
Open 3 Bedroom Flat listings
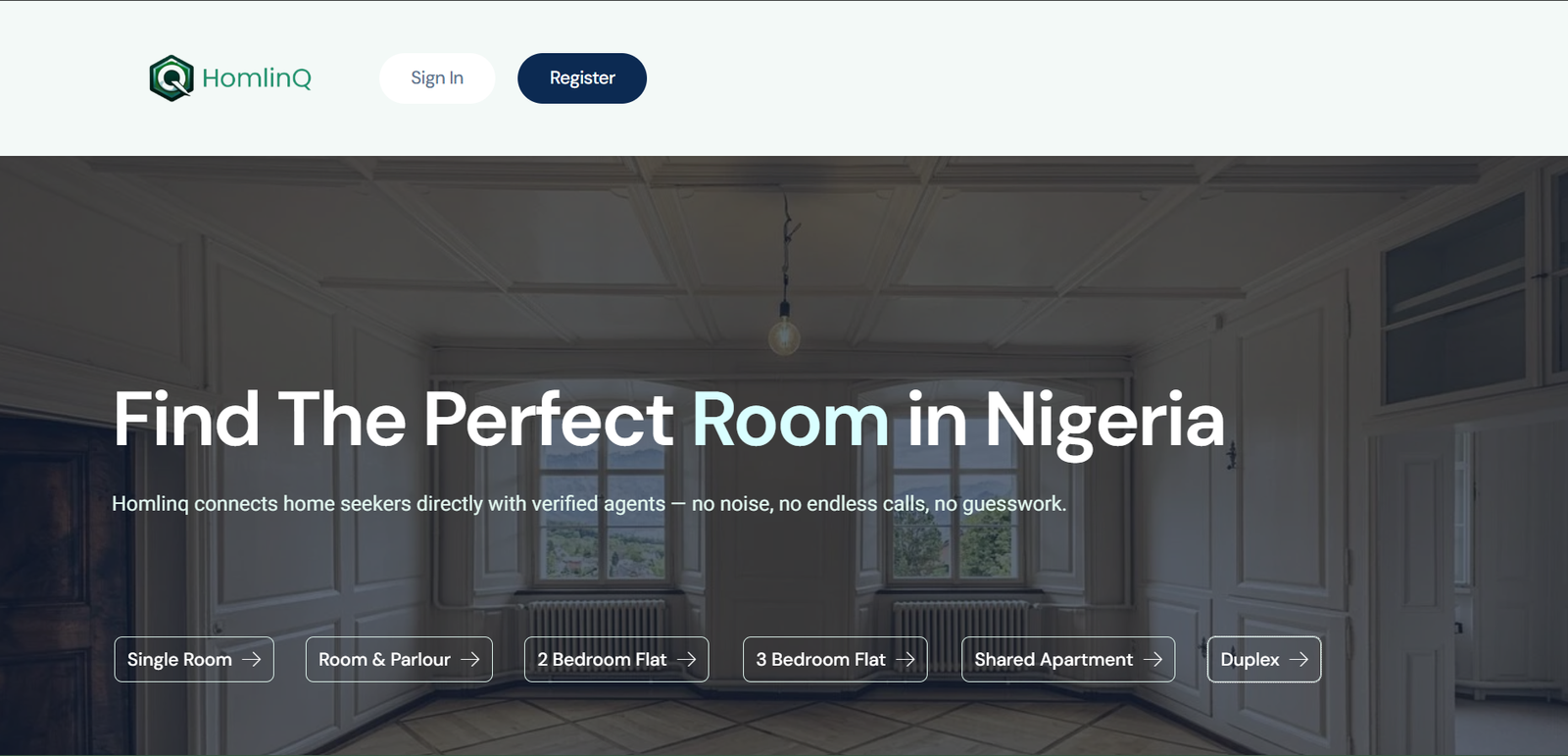pyautogui.click(x=835, y=660)
